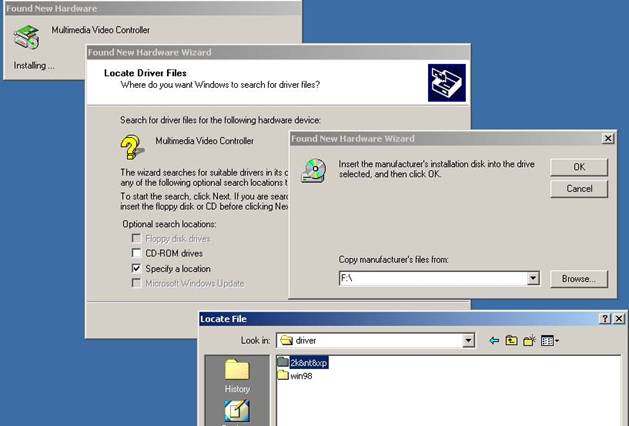The image size is (629, 426).
Task: Close the Found New Hardware Wizard dialog
Action: [608, 138]
